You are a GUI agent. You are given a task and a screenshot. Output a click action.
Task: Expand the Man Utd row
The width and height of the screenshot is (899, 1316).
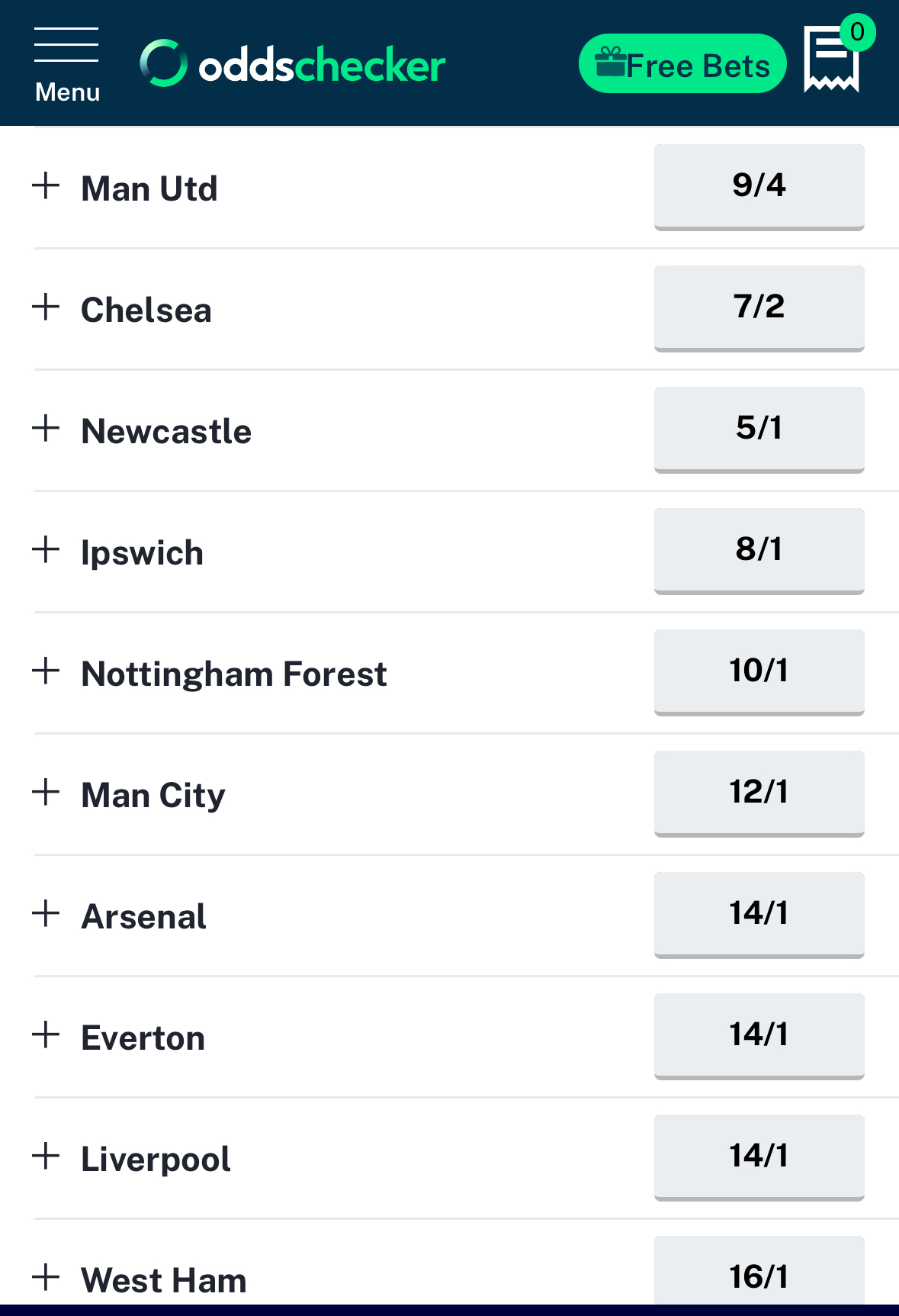pyautogui.click(x=47, y=186)
